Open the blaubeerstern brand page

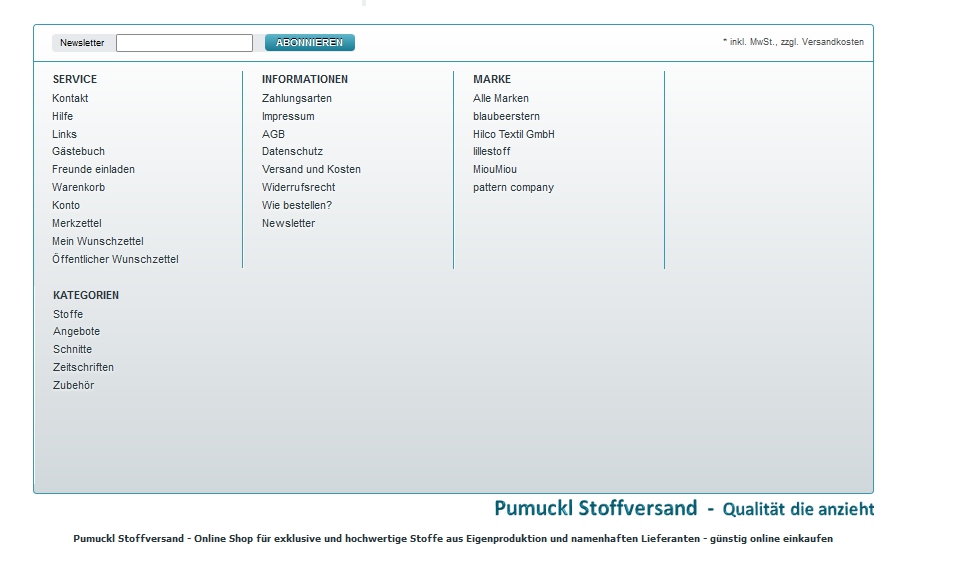[506, 116]
